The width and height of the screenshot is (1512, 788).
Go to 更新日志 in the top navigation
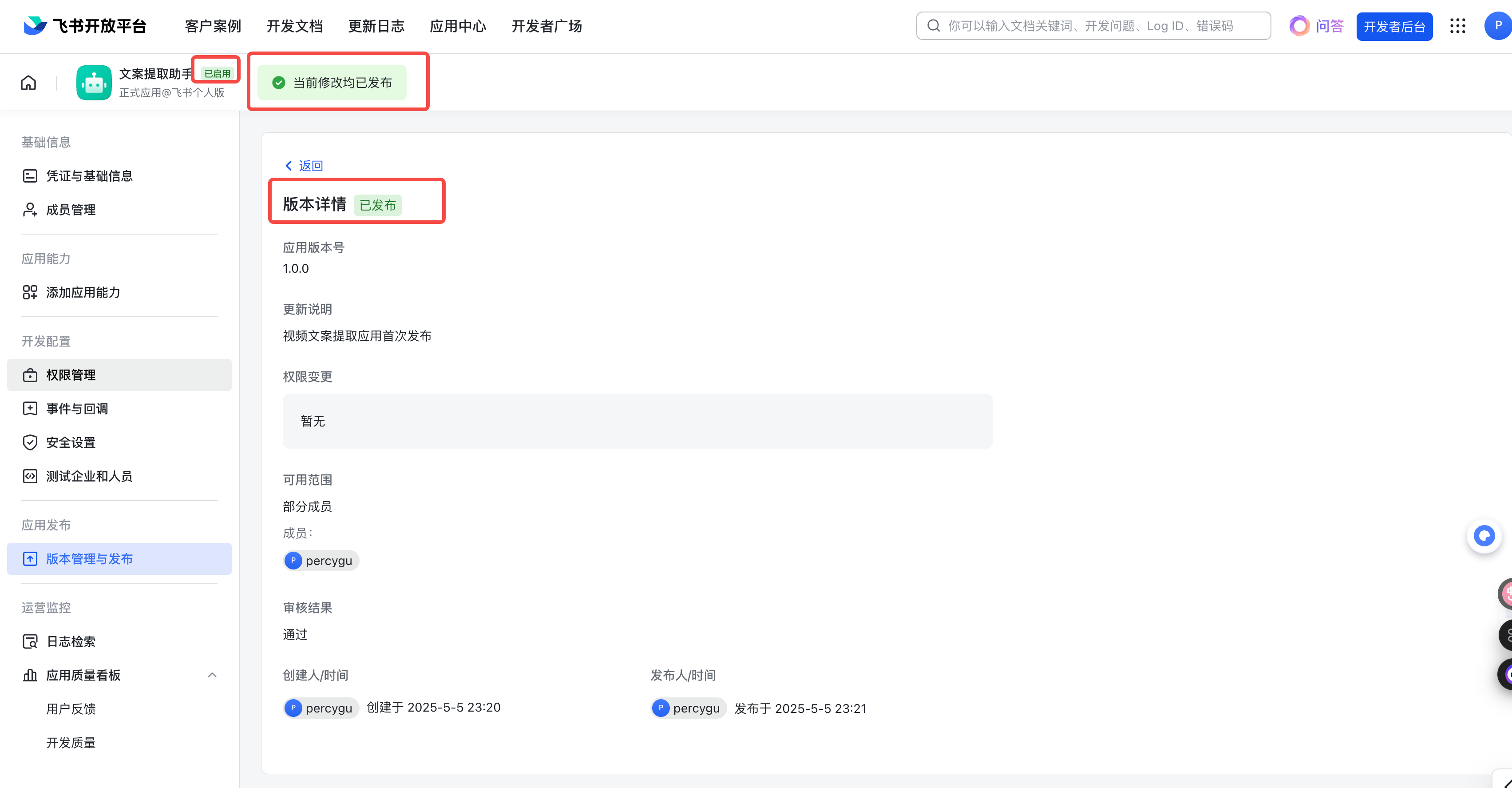coord(376,26)
